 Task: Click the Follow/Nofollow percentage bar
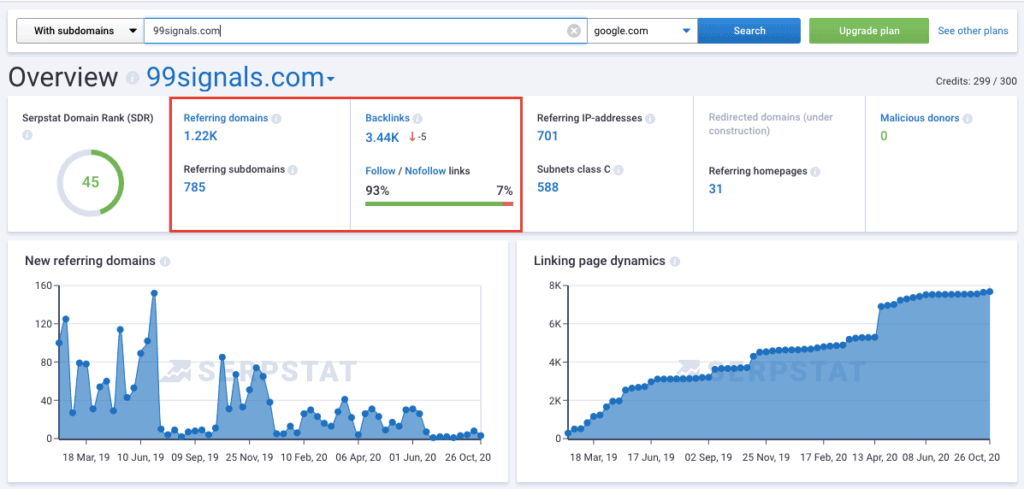(x=439, y=204)
